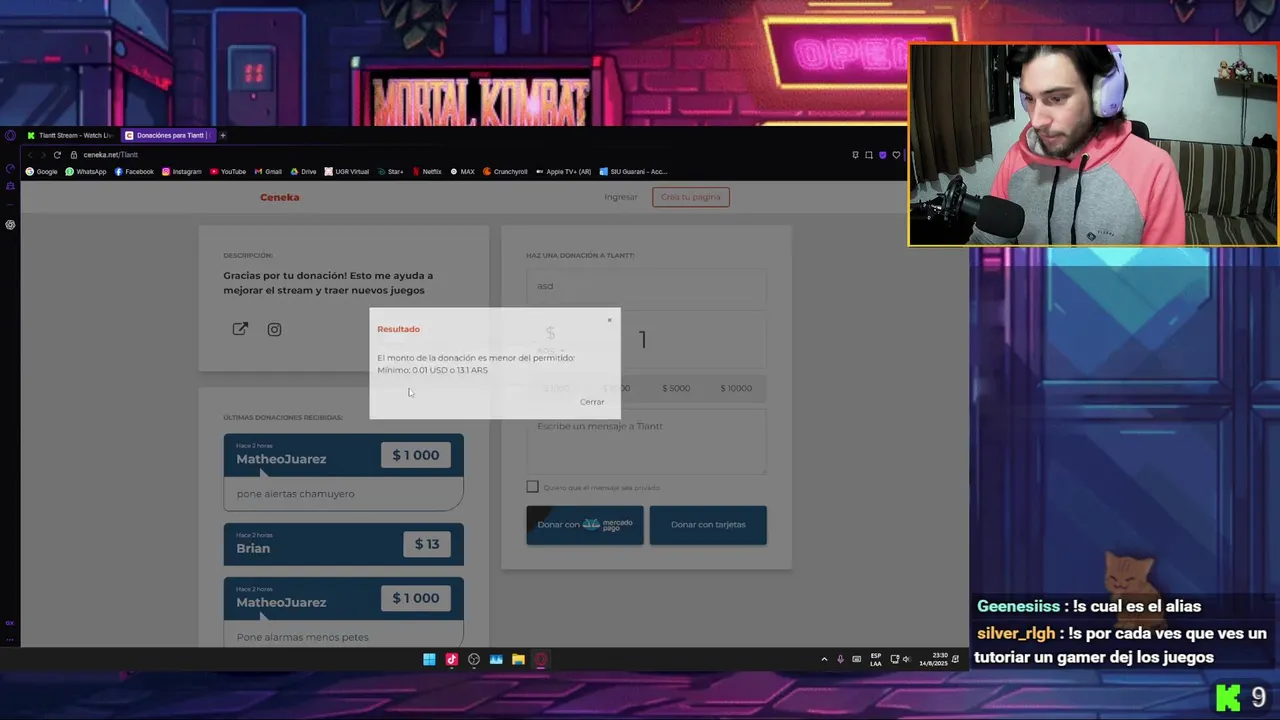The image size is (1280, 720).
Task: Open Star+ bookmark
Action: point(390,172)
